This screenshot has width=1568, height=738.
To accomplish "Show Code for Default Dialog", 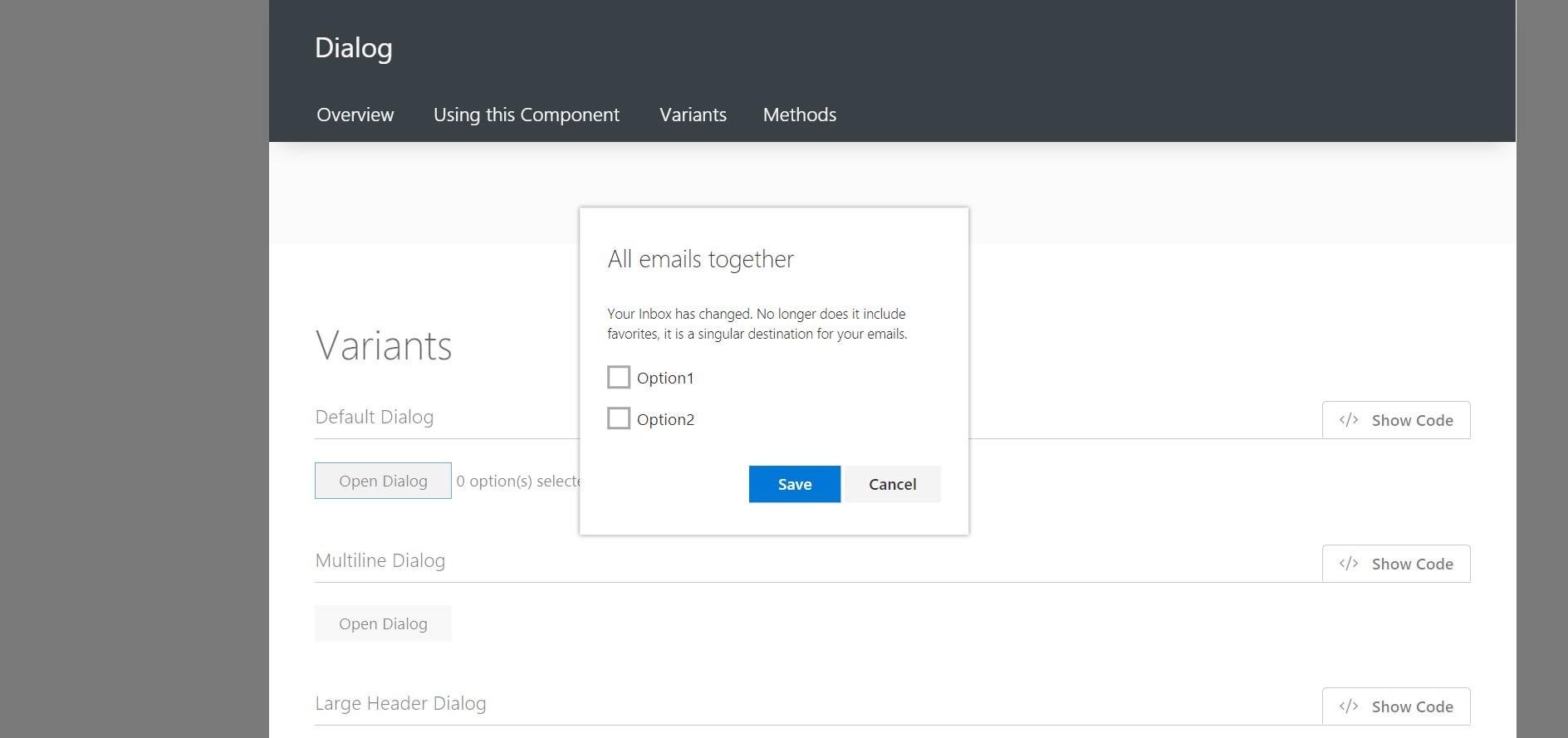I will pyautogui.click(x=1396, y=420).
